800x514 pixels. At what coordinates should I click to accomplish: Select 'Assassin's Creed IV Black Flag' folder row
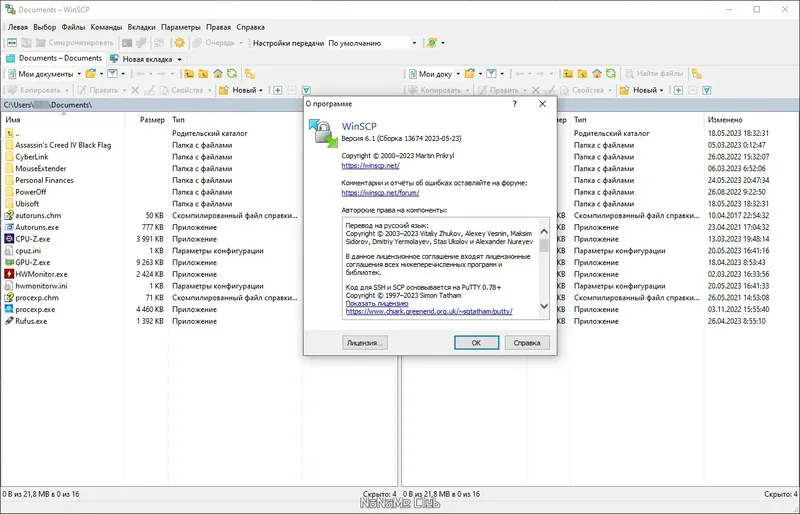[63, 145]
